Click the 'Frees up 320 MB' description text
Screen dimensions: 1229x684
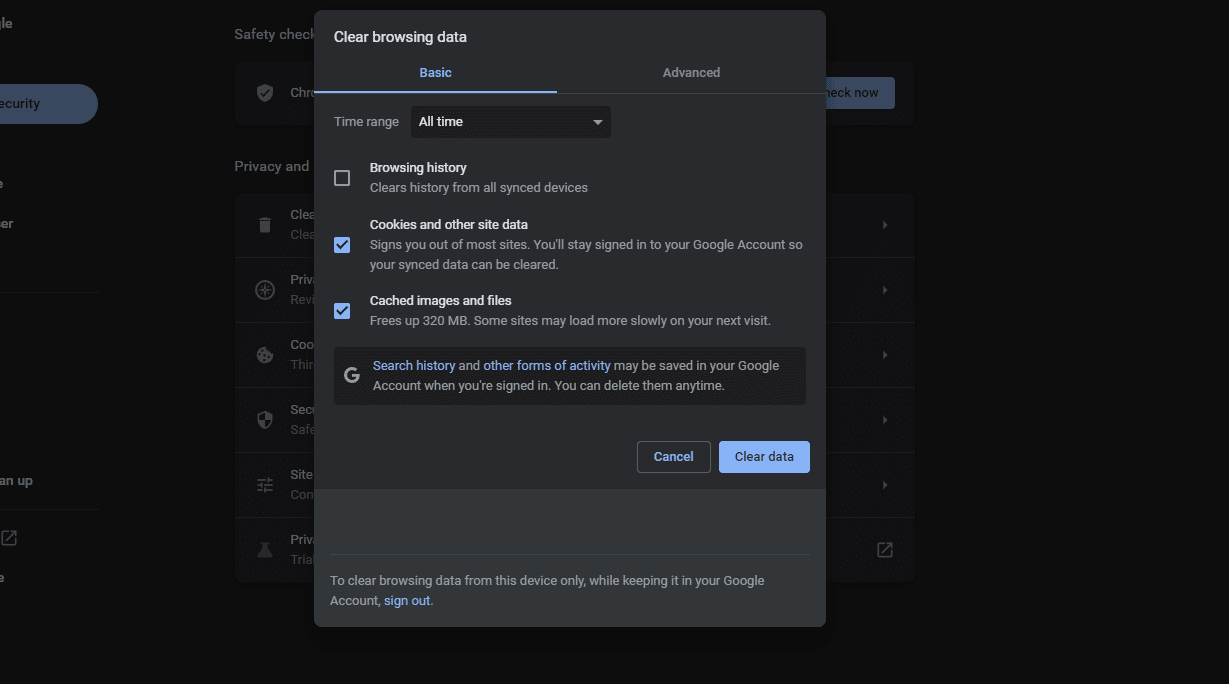(x=570, y=321)
